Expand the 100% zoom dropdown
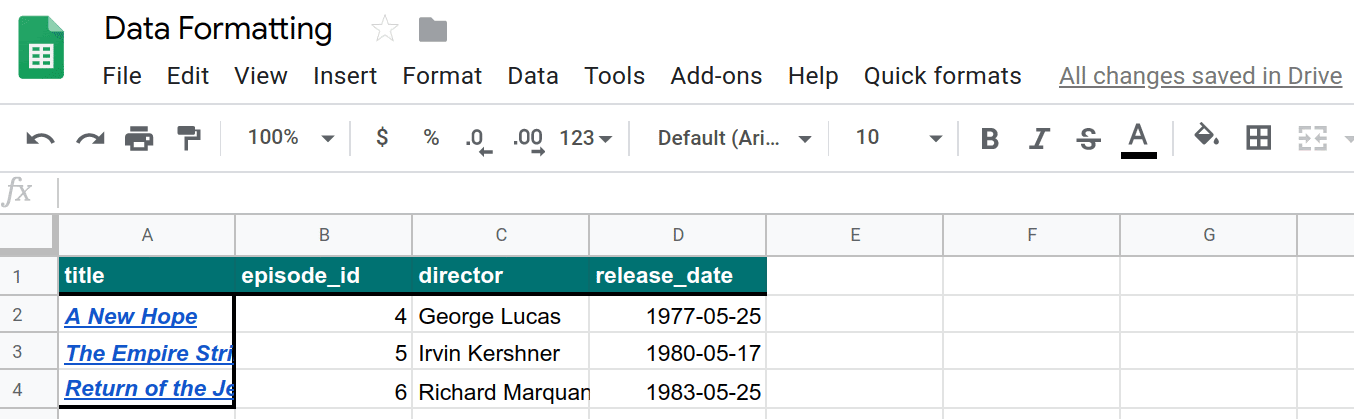The image size is (1354, 419). coord(290,138)
